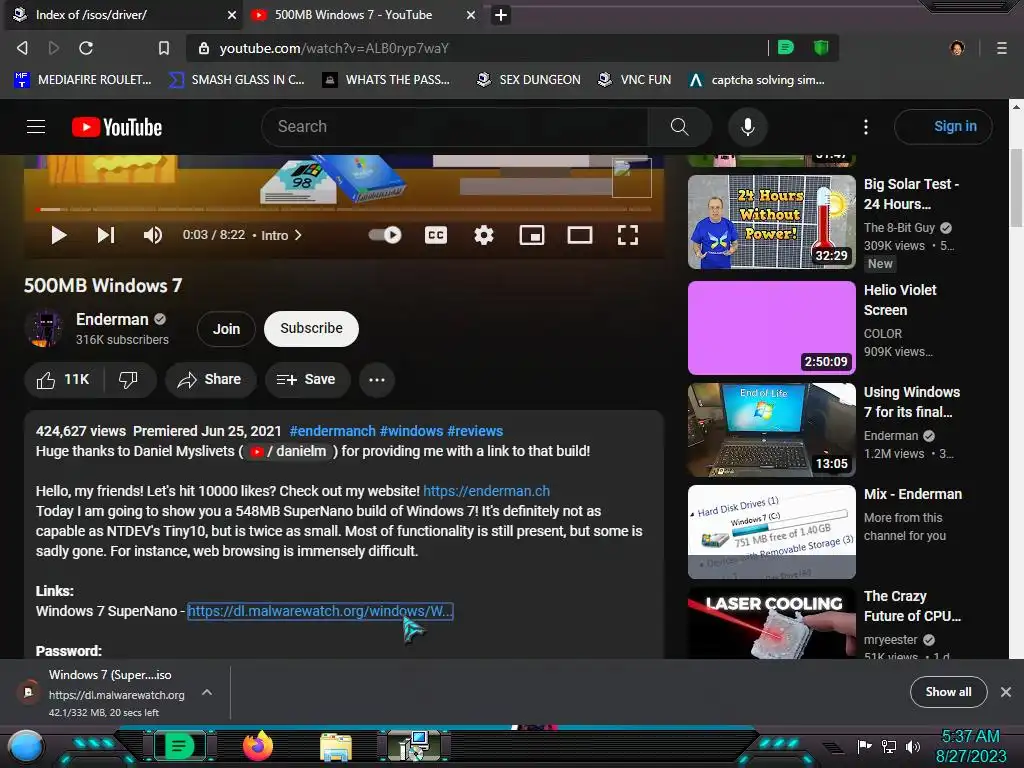Open the Big Solar Test video thumbnail
Screen dimensions: 1024x768
(x=771, y=221)
